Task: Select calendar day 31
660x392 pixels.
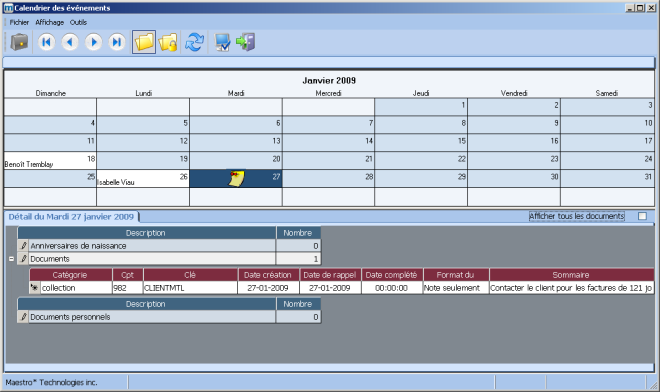Action: (x=607, y=179)
